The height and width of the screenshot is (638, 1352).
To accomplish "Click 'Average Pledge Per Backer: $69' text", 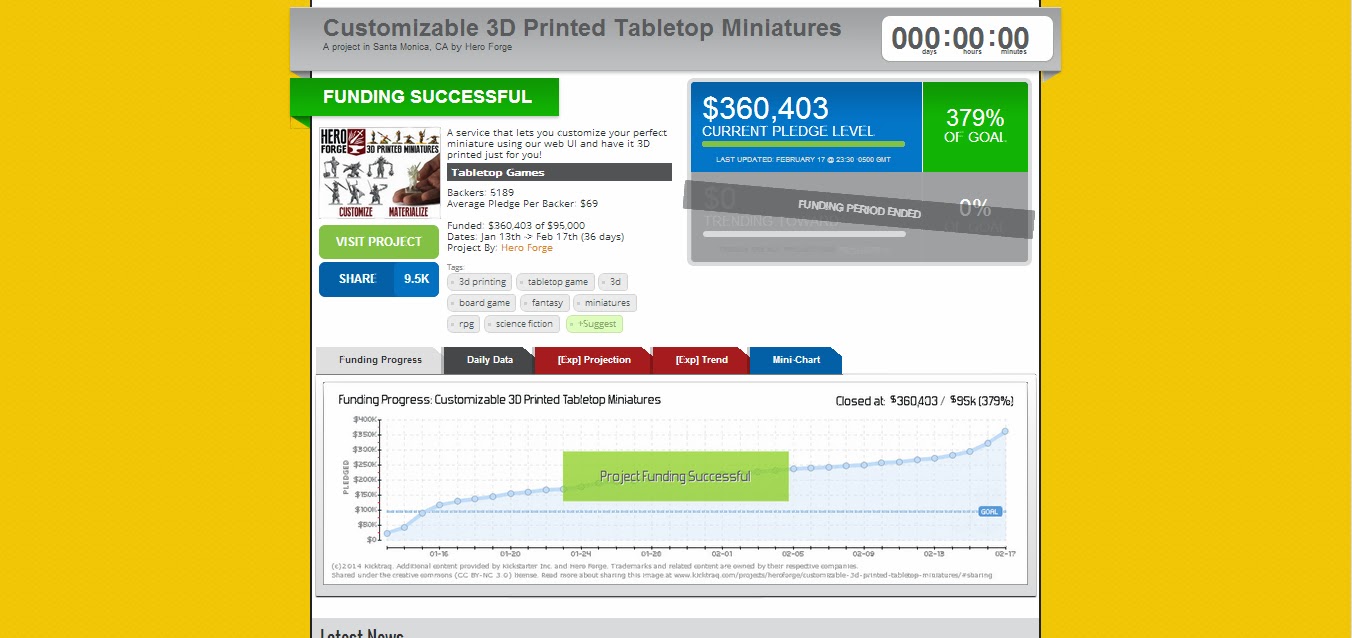I will 522,203.
